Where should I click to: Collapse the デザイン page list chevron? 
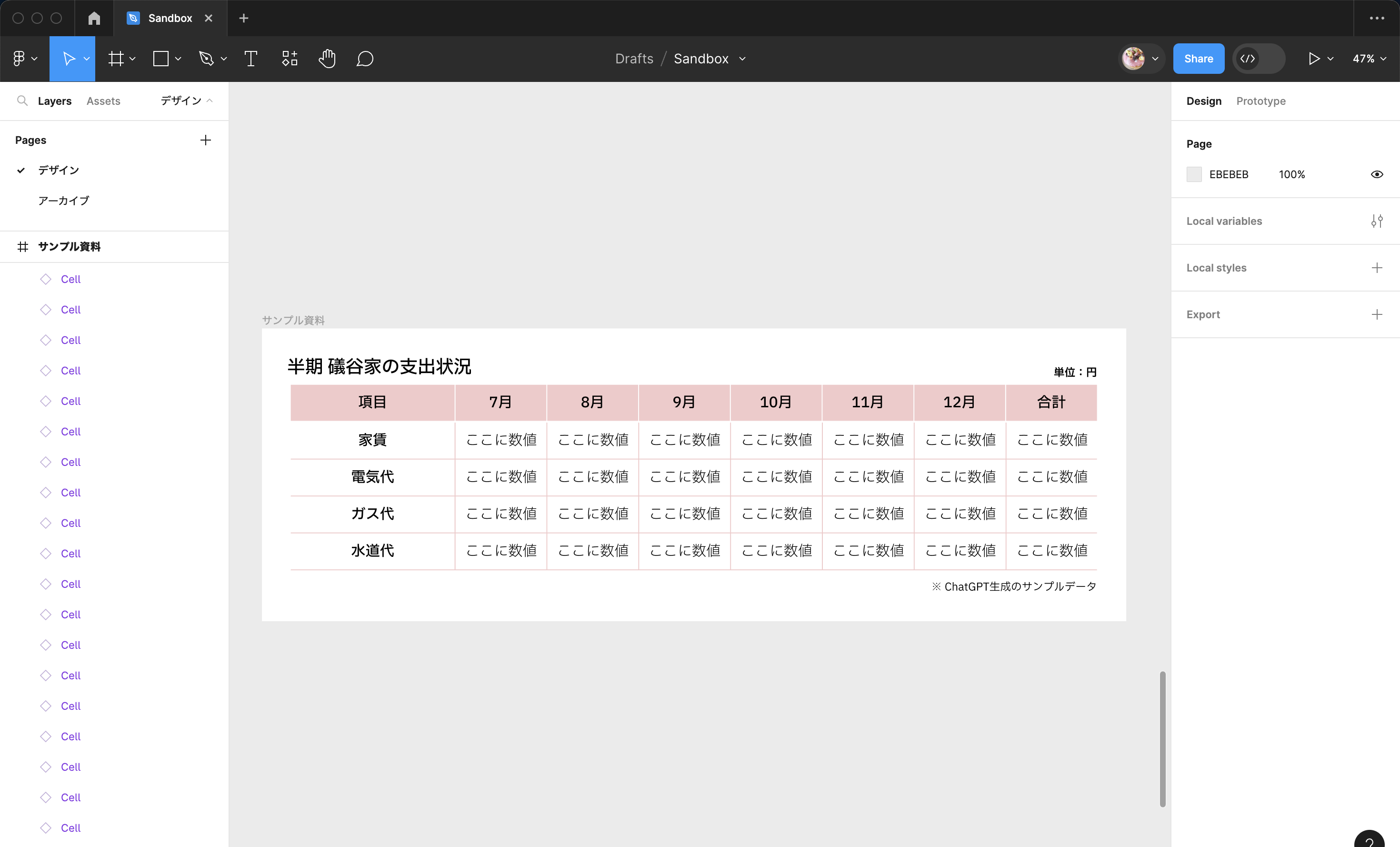point(210,101)
